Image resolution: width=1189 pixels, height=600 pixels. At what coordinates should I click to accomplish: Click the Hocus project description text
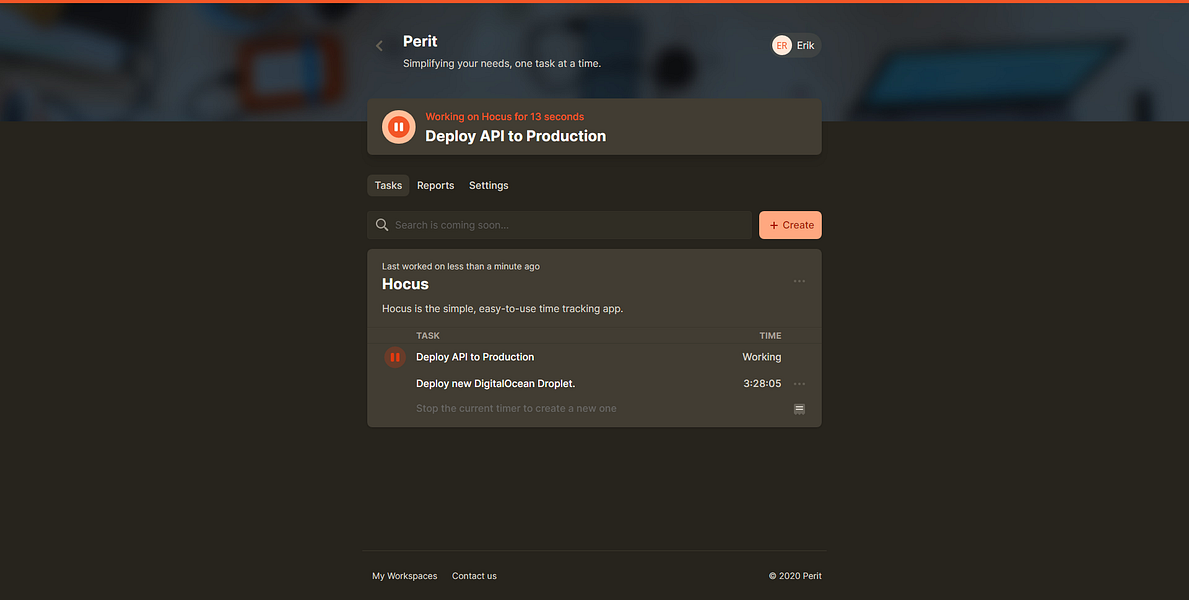click(502, 309)
